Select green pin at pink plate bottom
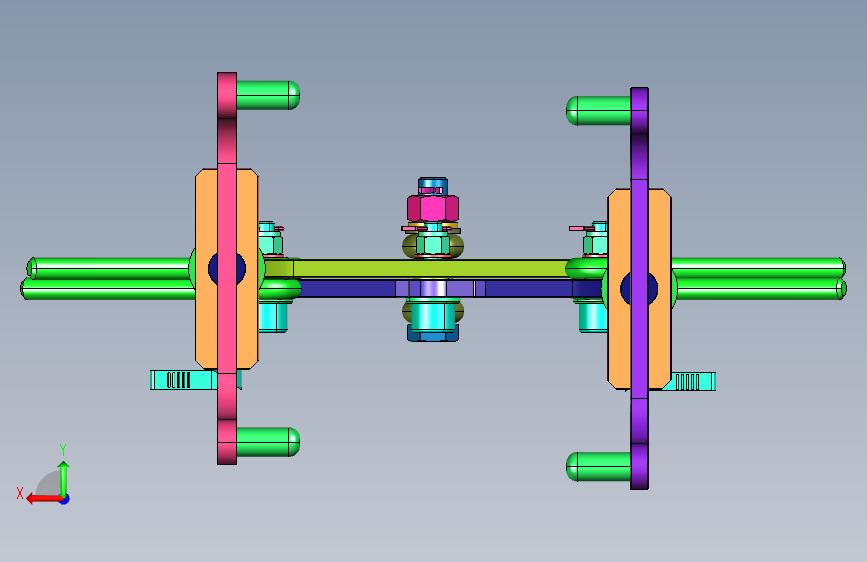Screen dimensions: 867x562 268,442
